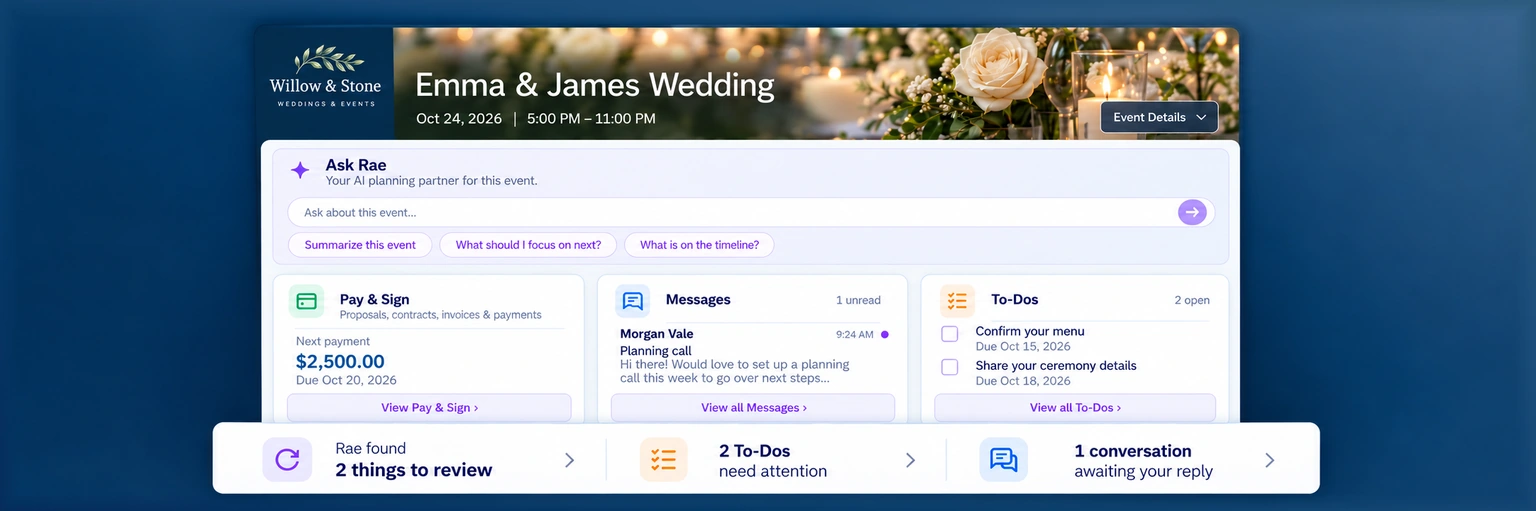Viewport: 1536px width, 511px height.
Task: Click the Oct 24, 2026 event date
Action: coord(459,118)
